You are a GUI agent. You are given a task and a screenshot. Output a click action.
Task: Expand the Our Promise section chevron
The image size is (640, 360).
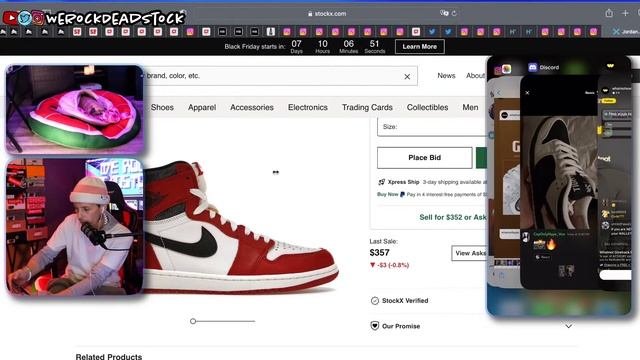[568, 326]
